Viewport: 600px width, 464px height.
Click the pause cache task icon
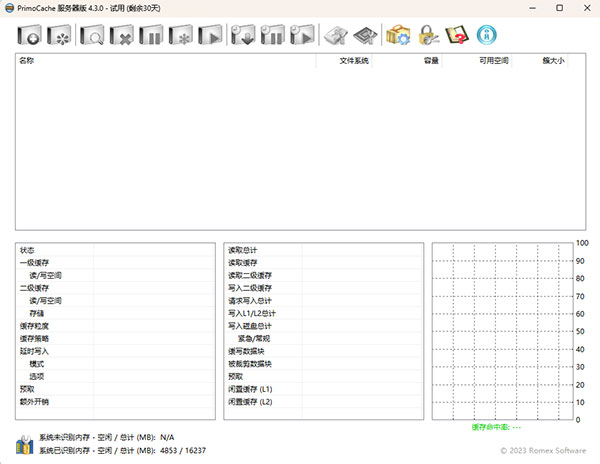point(151,35)
